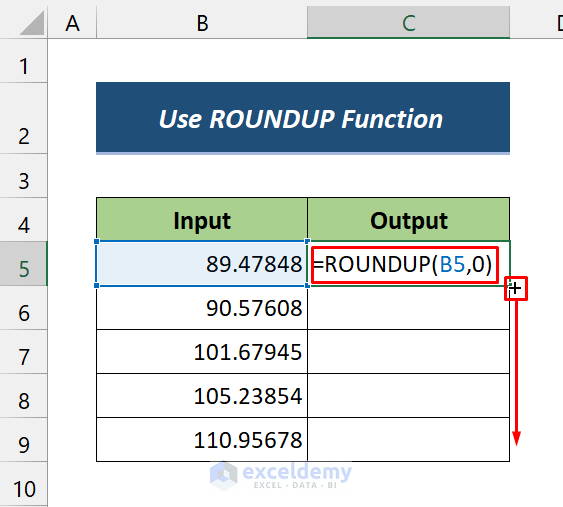Screen dimensions: 563x507
Task: Select cell containing 89.47848
Action: coord(202,264)
